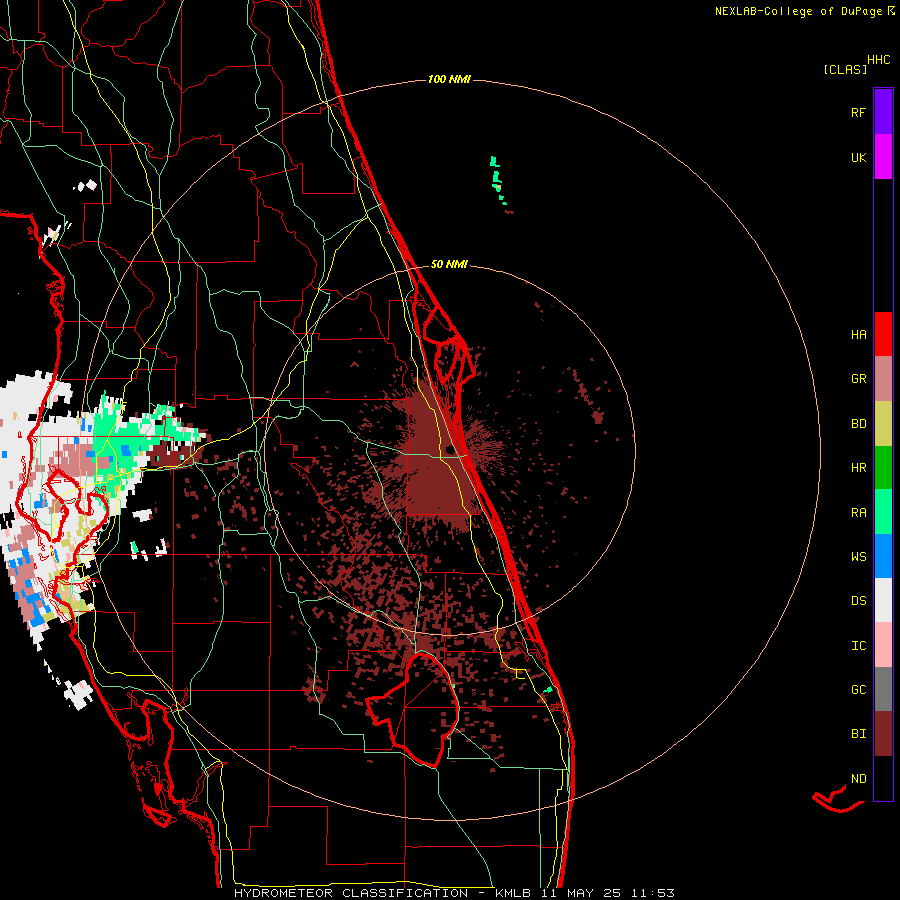Click the NEXLAB-College of DuPage credit text

(x=799, y=11)
